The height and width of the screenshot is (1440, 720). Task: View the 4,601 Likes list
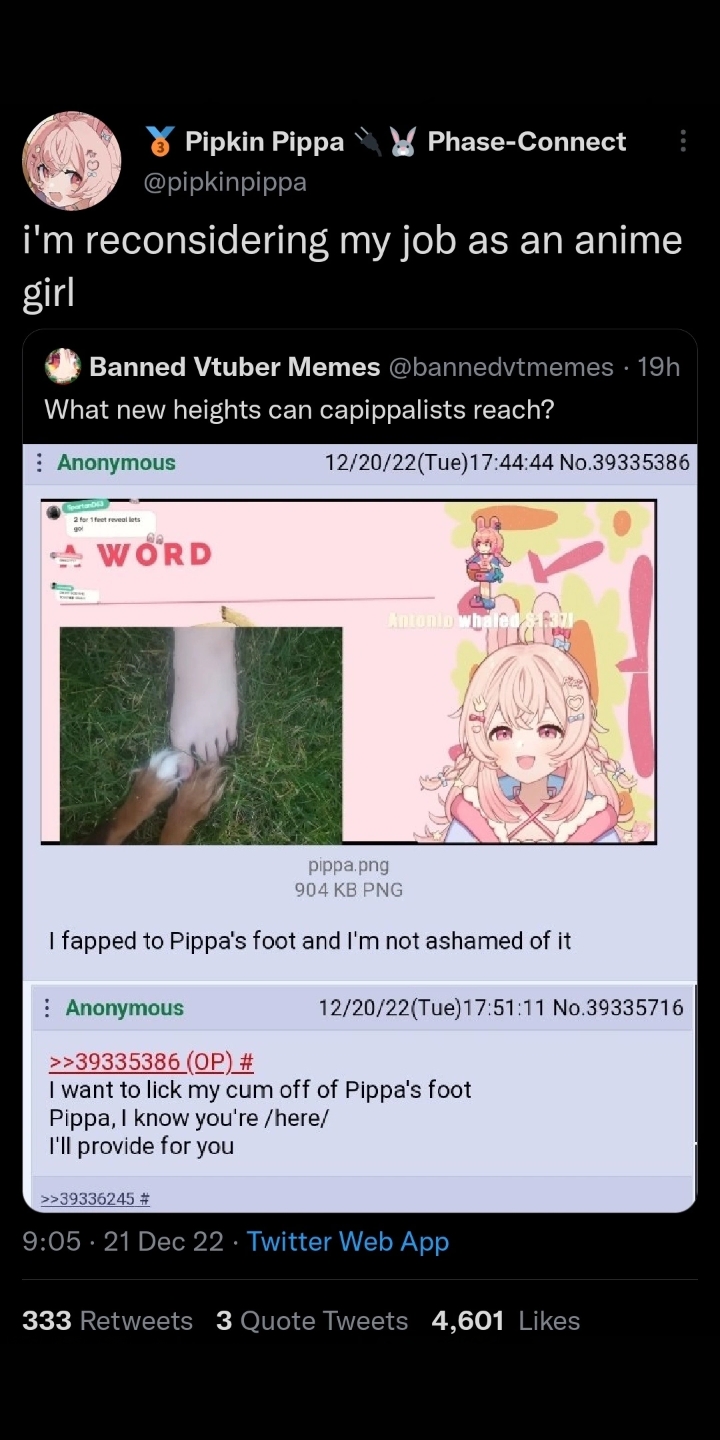506,1321
